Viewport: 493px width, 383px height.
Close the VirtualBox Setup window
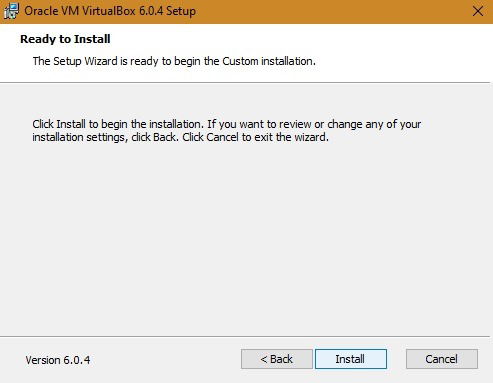pos(478,11)
